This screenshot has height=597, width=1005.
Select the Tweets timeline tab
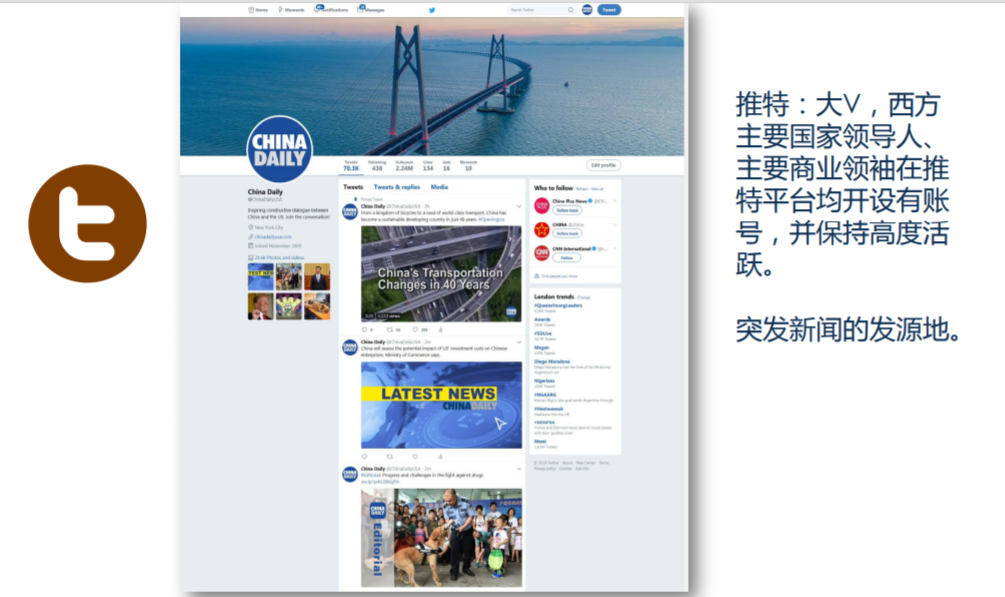(x=353, y=187)
